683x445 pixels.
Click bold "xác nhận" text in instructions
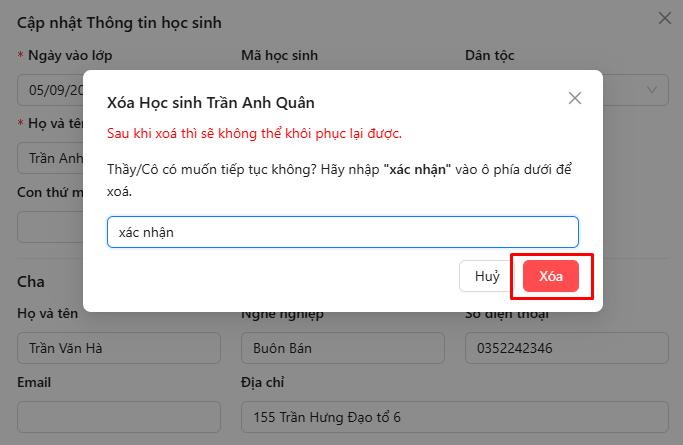pos(417,169)
